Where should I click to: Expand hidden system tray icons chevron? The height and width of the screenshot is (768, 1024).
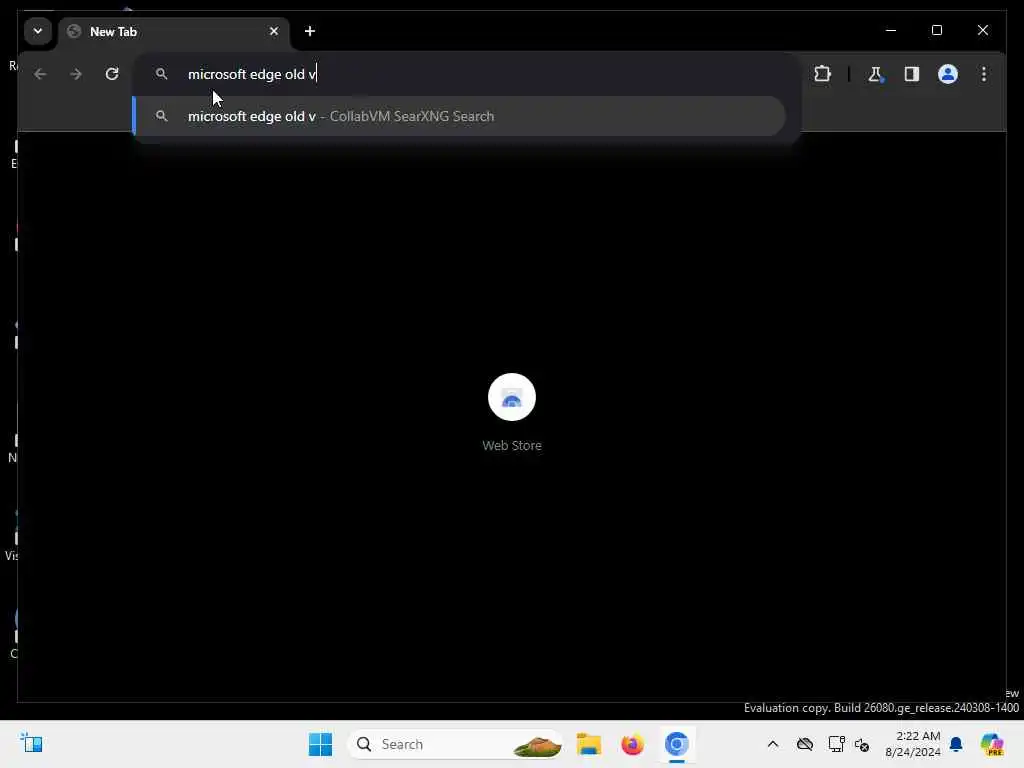pyautogui.click(x=773, y=744)
